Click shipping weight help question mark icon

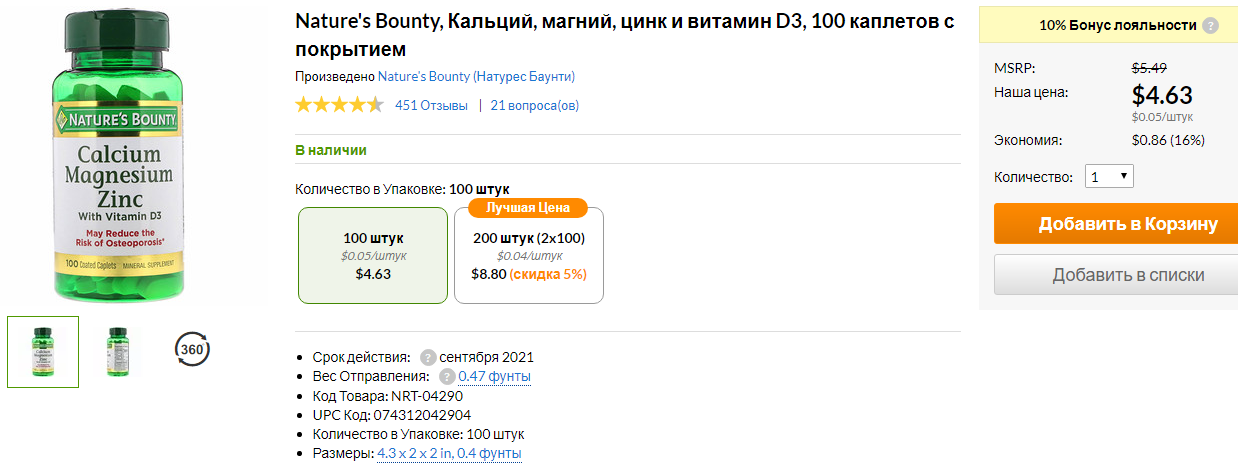click(x=447, y=376)
